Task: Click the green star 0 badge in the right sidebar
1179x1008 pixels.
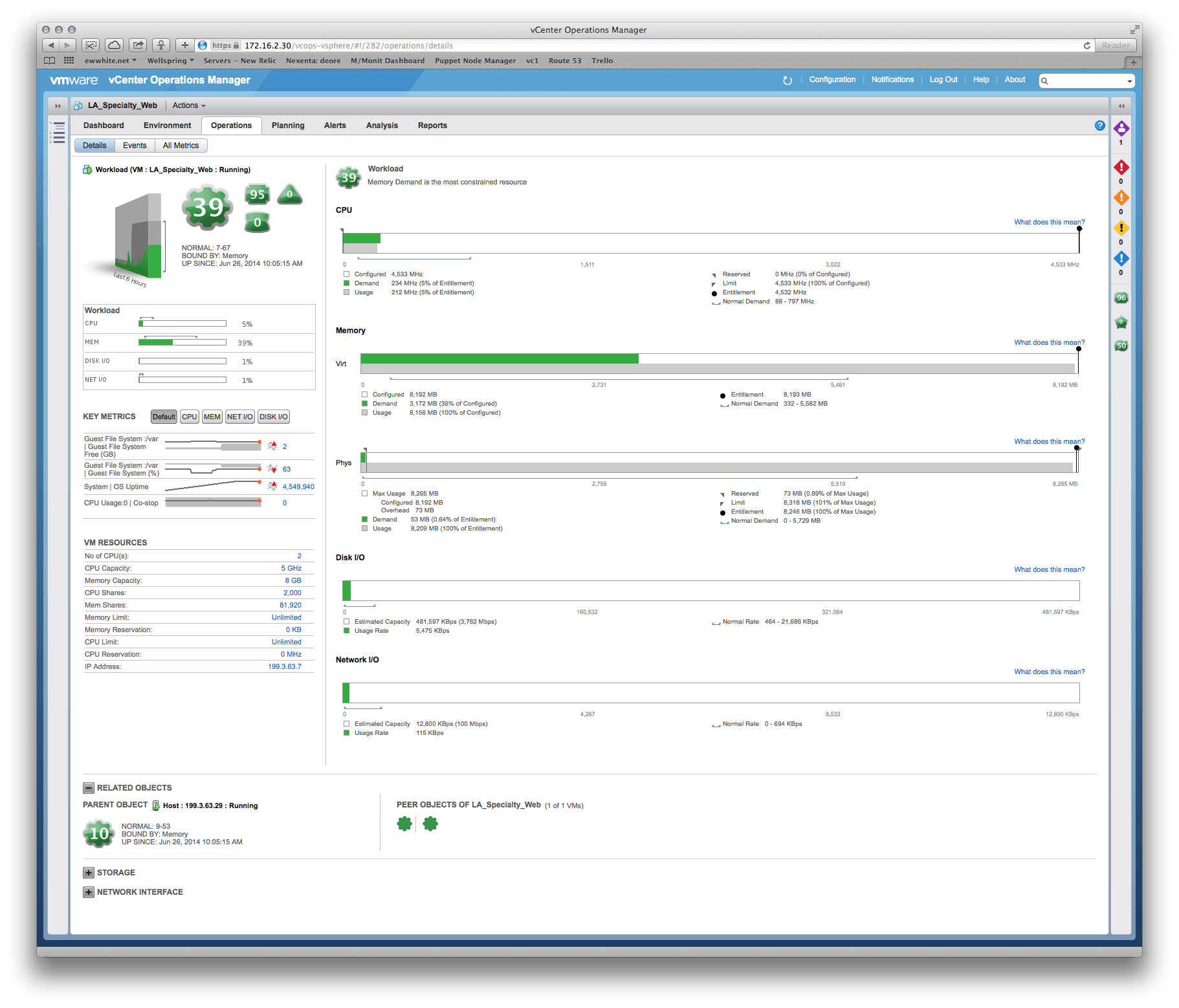Action: coord(1121,322)
